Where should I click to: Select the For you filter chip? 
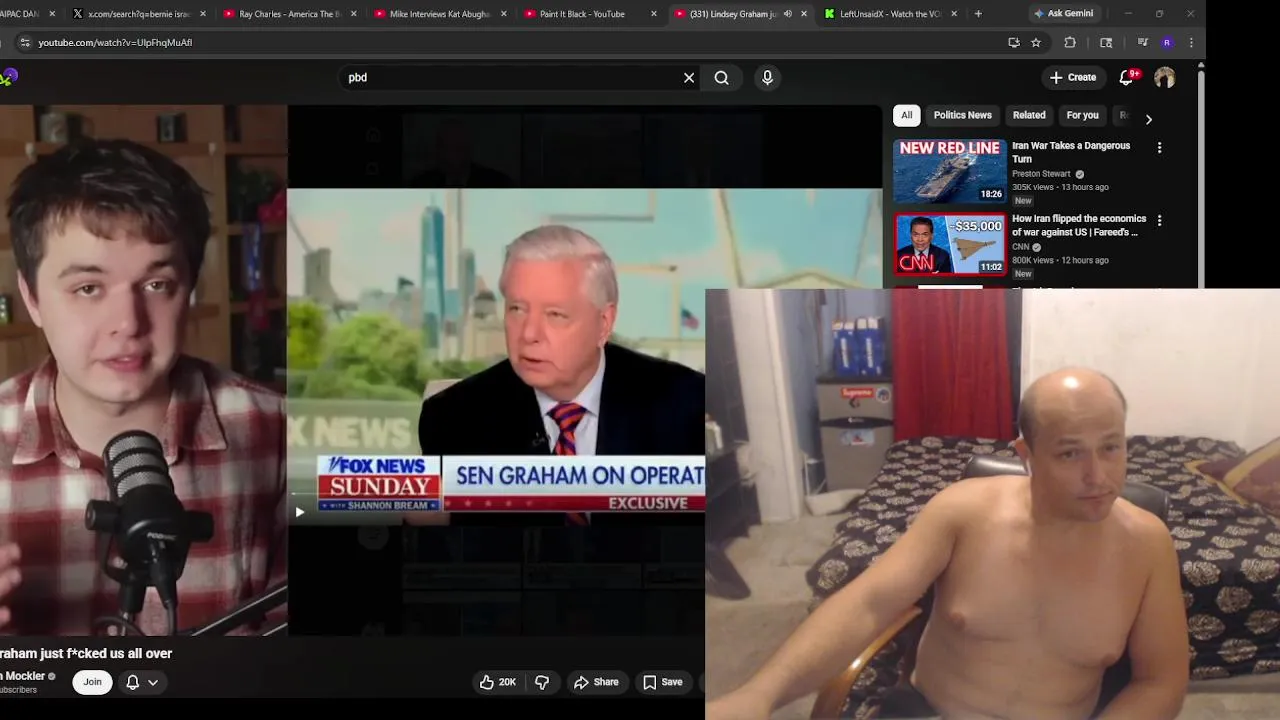(x=1082, y=115)
